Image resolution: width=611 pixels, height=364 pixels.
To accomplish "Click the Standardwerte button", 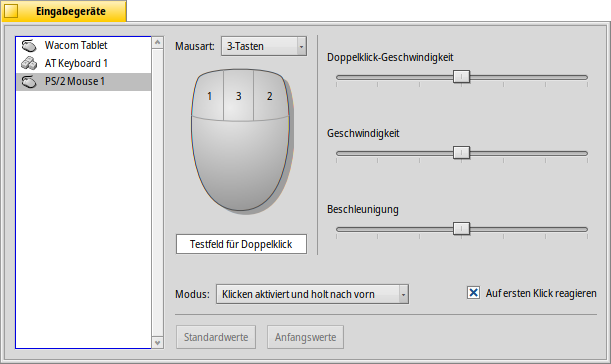I will point(216,337).
